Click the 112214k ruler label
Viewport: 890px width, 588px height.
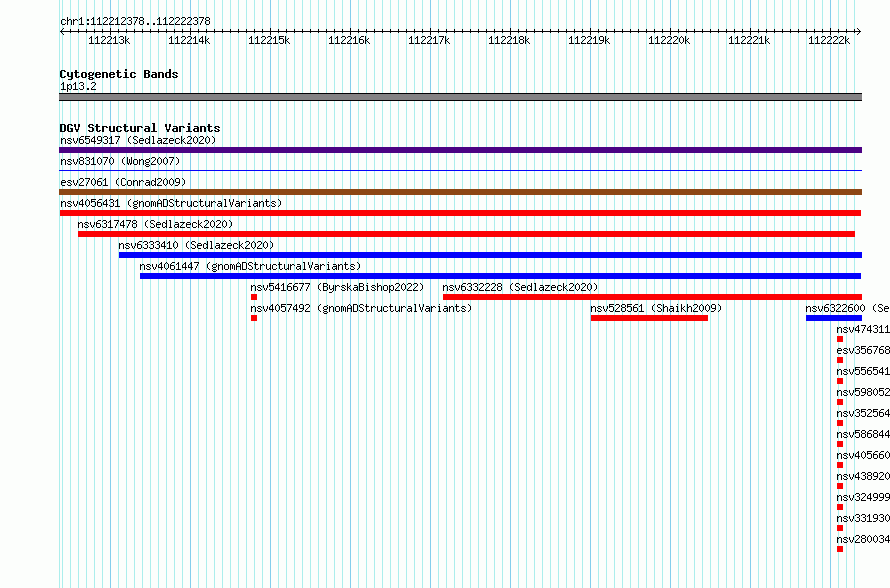pos(189,40)
